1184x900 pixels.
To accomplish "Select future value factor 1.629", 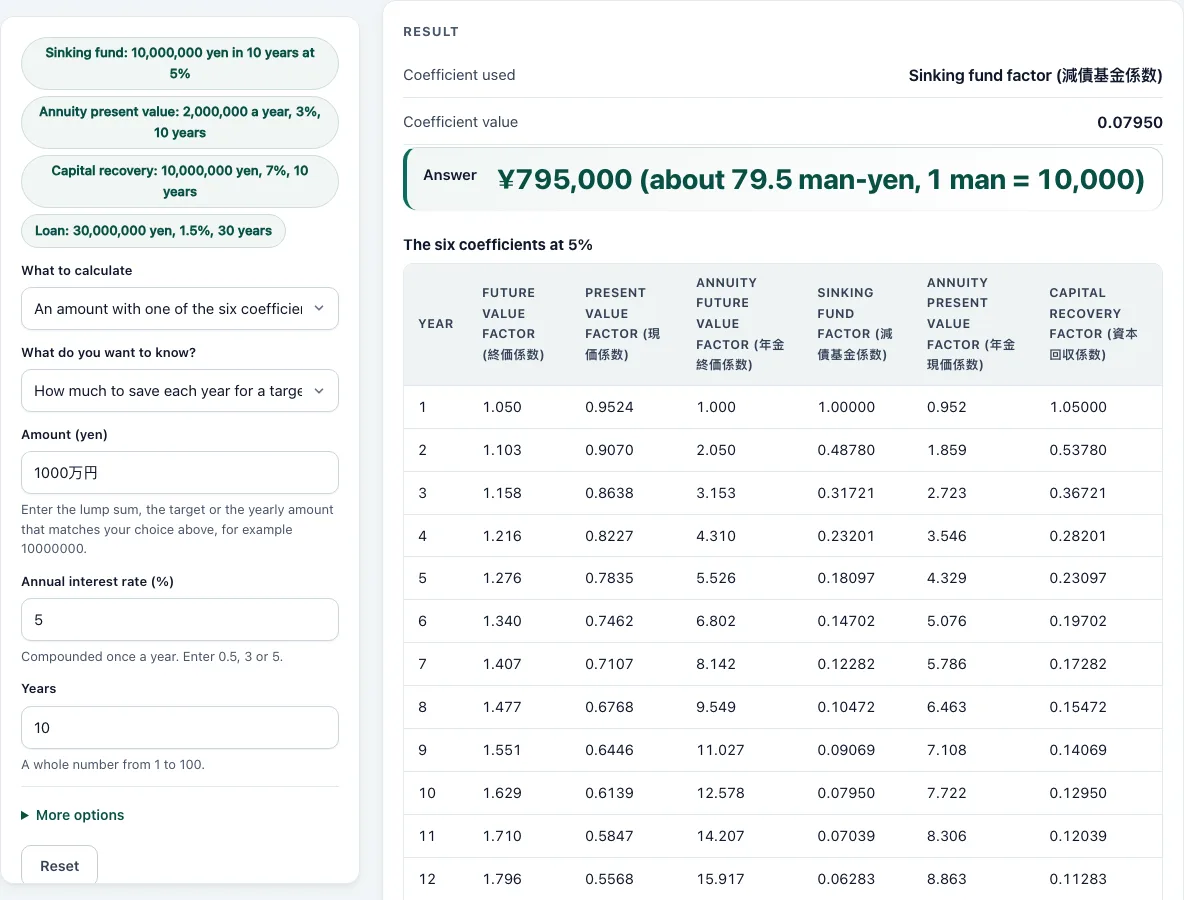I will (502, 793).
